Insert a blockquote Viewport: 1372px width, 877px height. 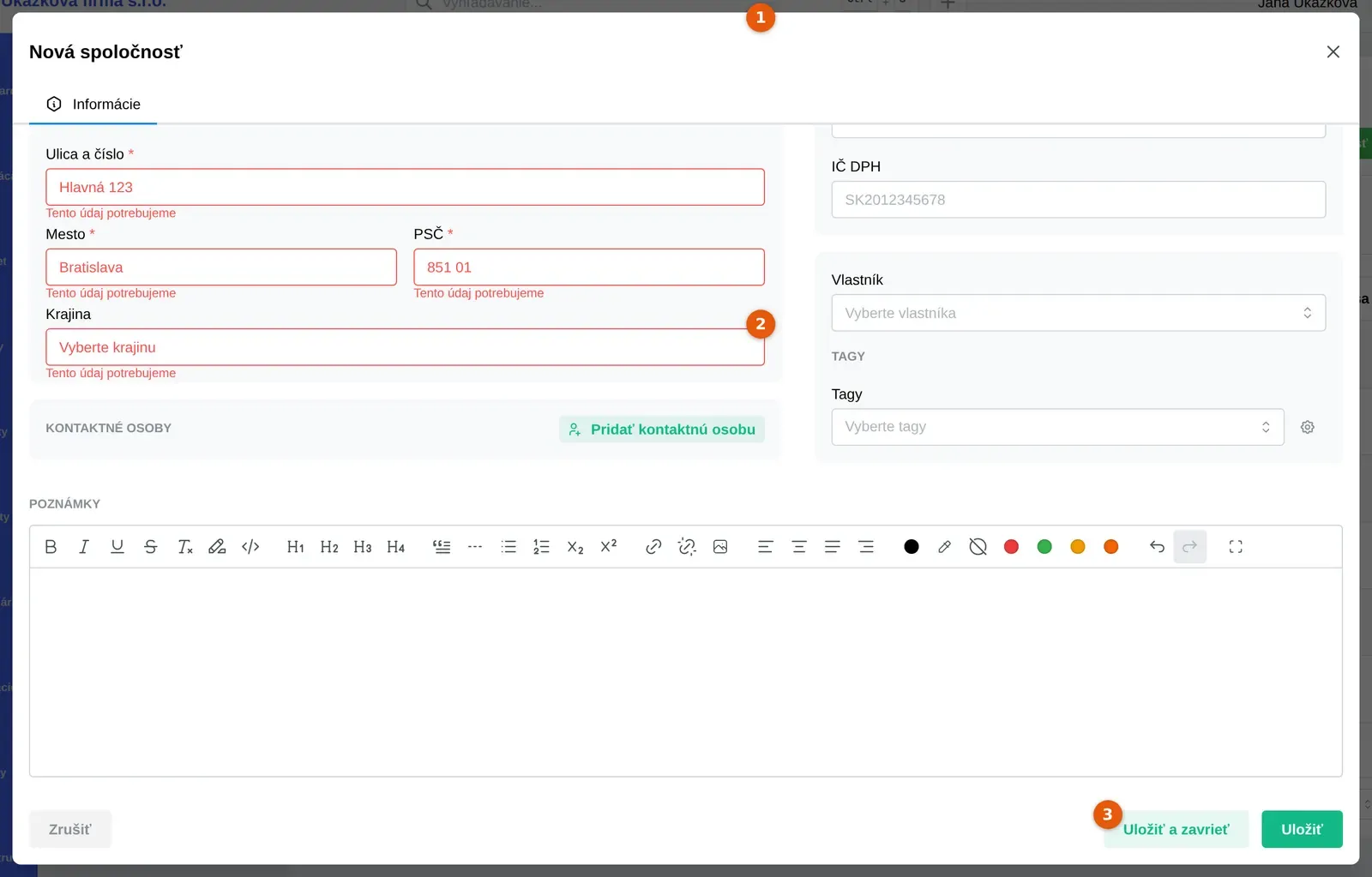coord(442,547)
